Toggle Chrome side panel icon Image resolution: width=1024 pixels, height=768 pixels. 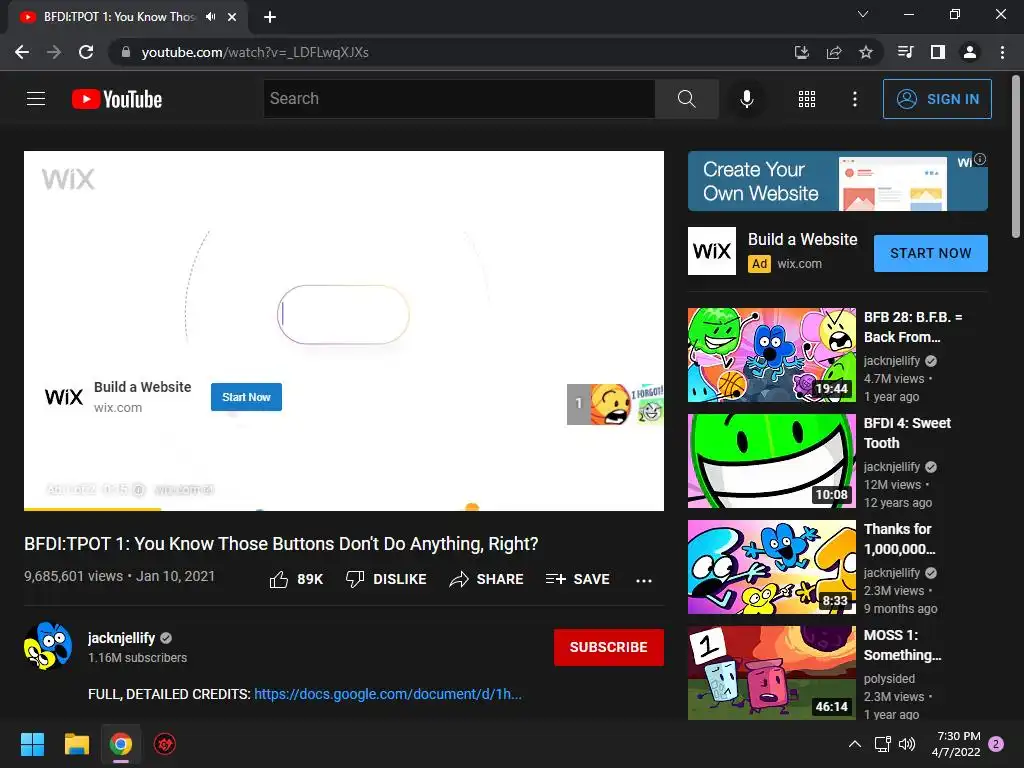[x=938, y=52]
